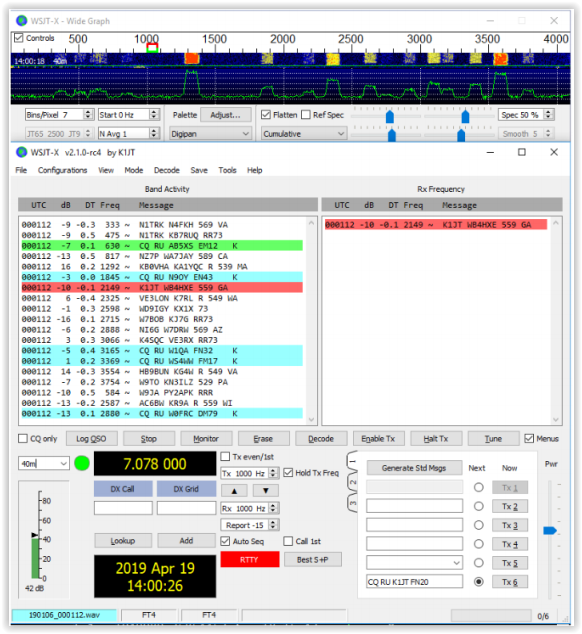Select the Next radio button for Tx 6

click(x=479, y=582)
